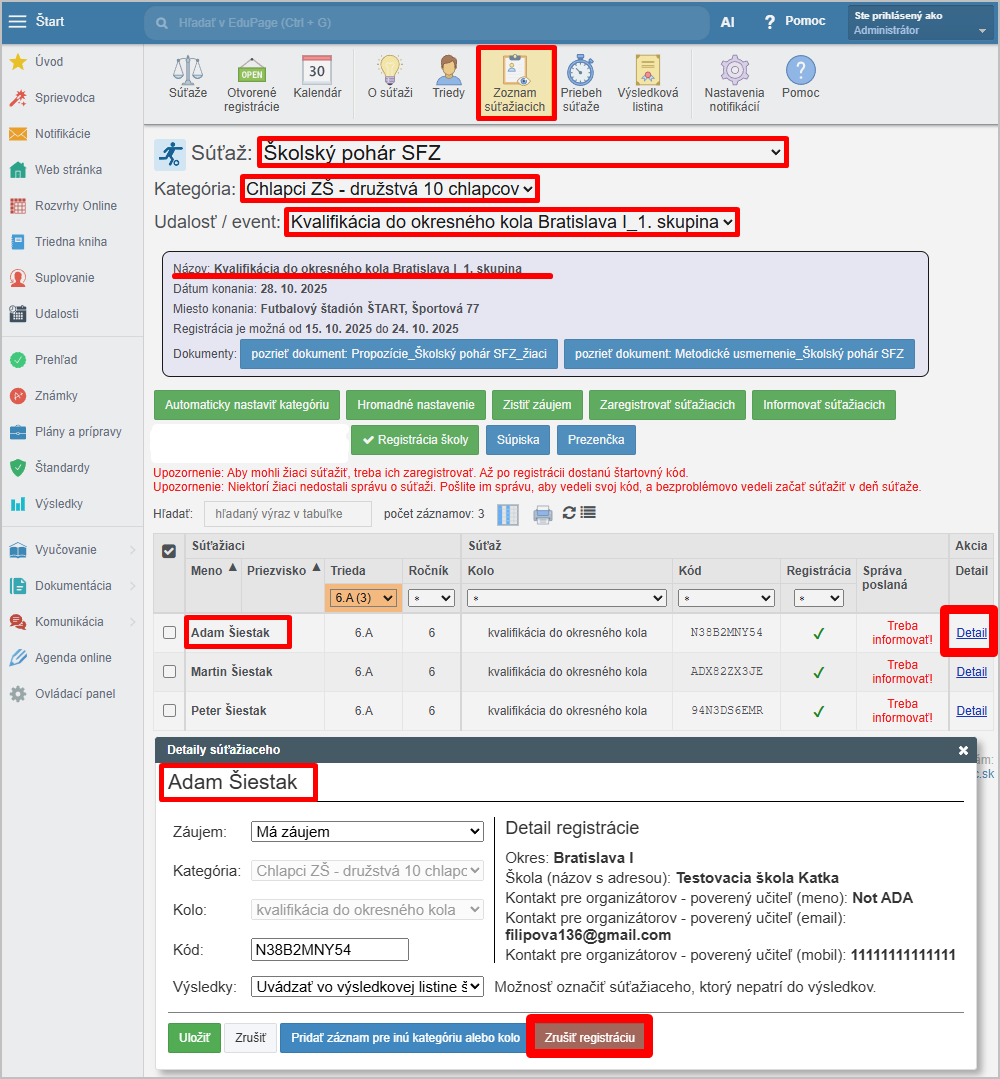
Task: Open Známky in the left sidebar
Action: click(56, 396)
